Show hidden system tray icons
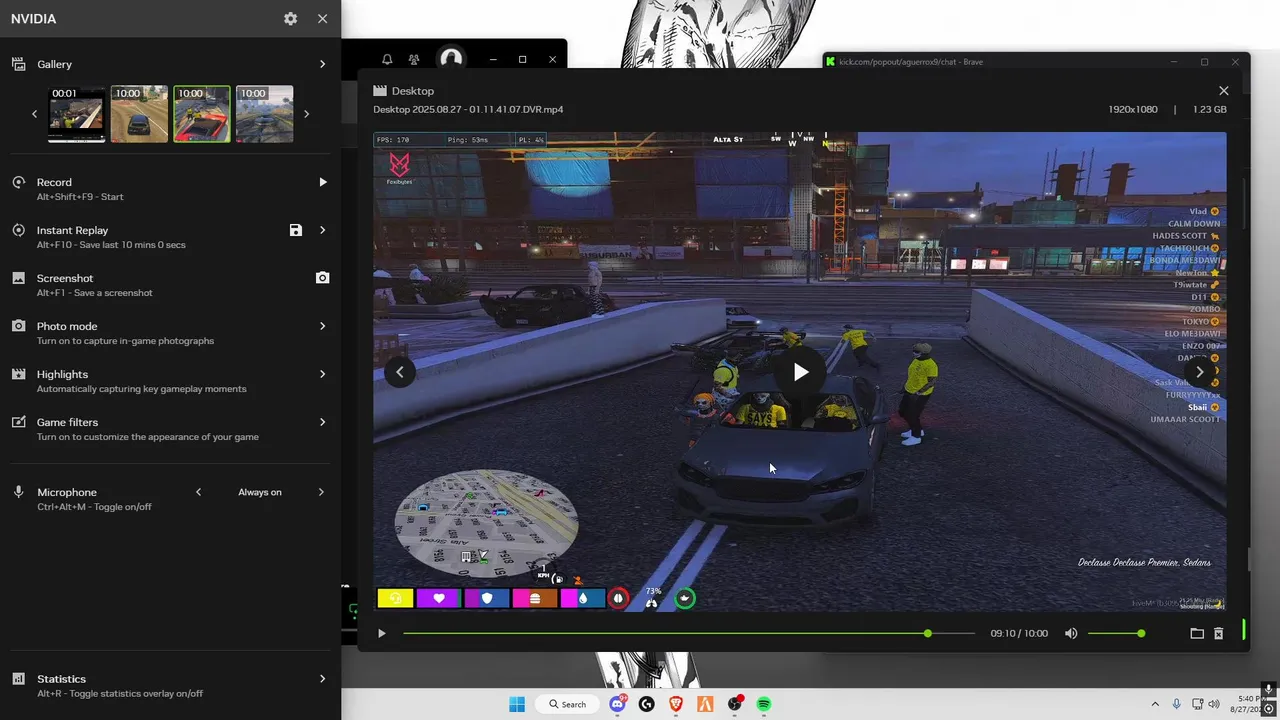 [x=1155, y=704]
